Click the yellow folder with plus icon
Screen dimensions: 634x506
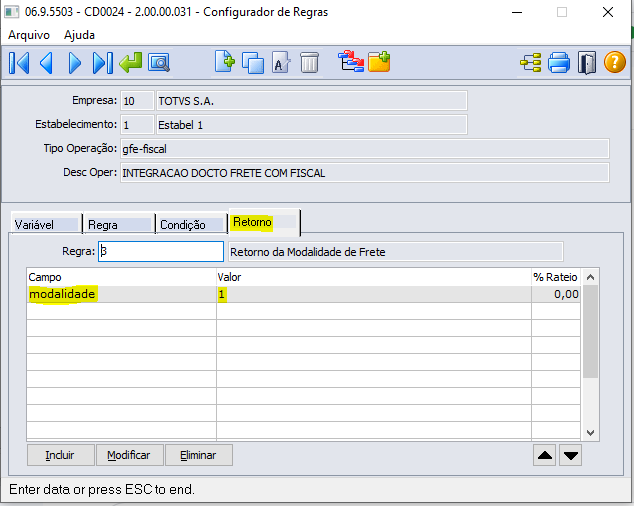coord(379,62)
